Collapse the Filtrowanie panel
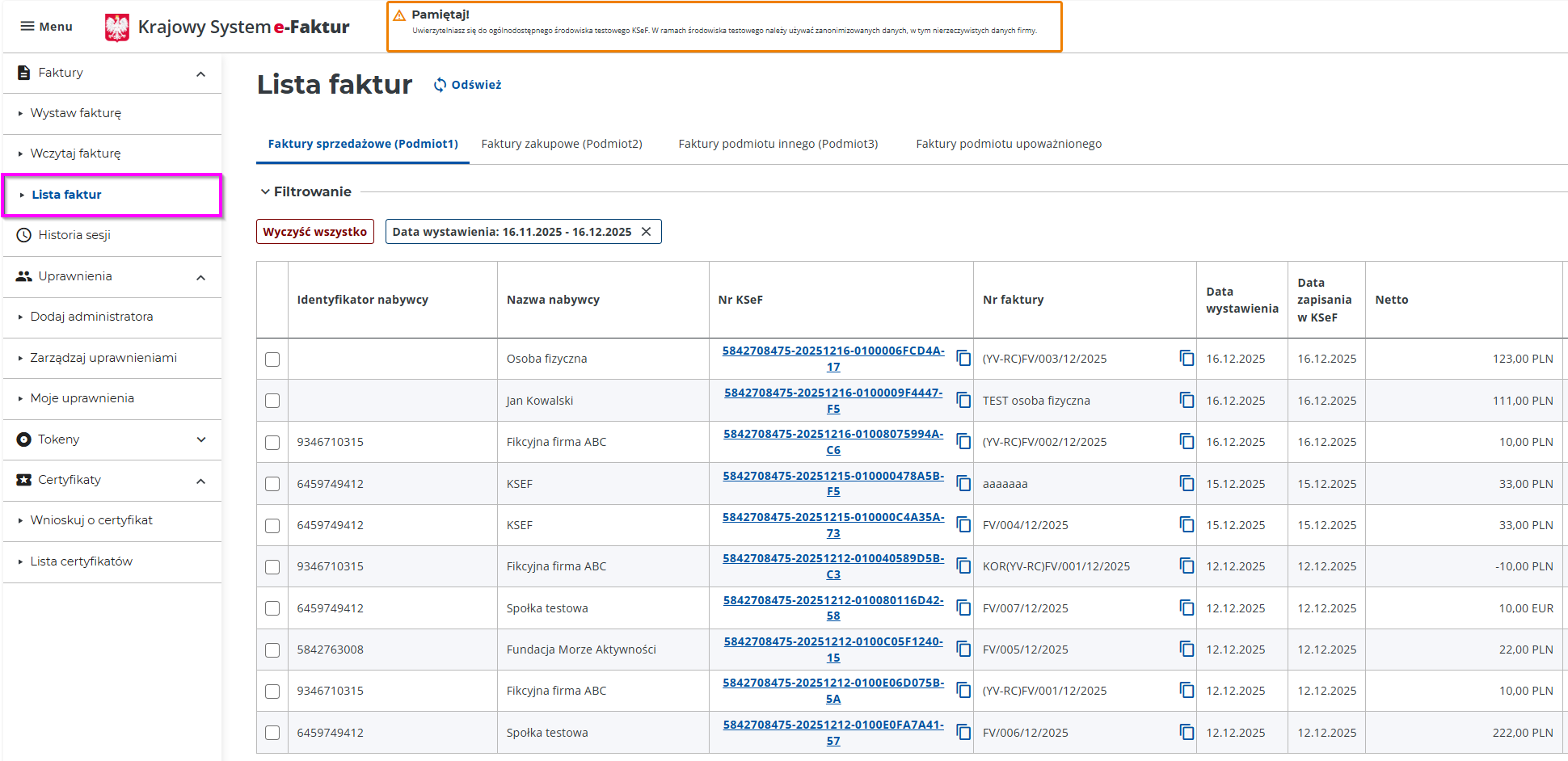1568x761 pixels. click(265, 192)
